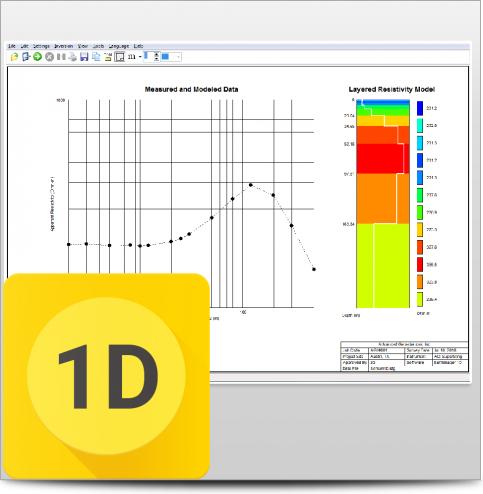Click the pause icon in the toolbar

61,57
